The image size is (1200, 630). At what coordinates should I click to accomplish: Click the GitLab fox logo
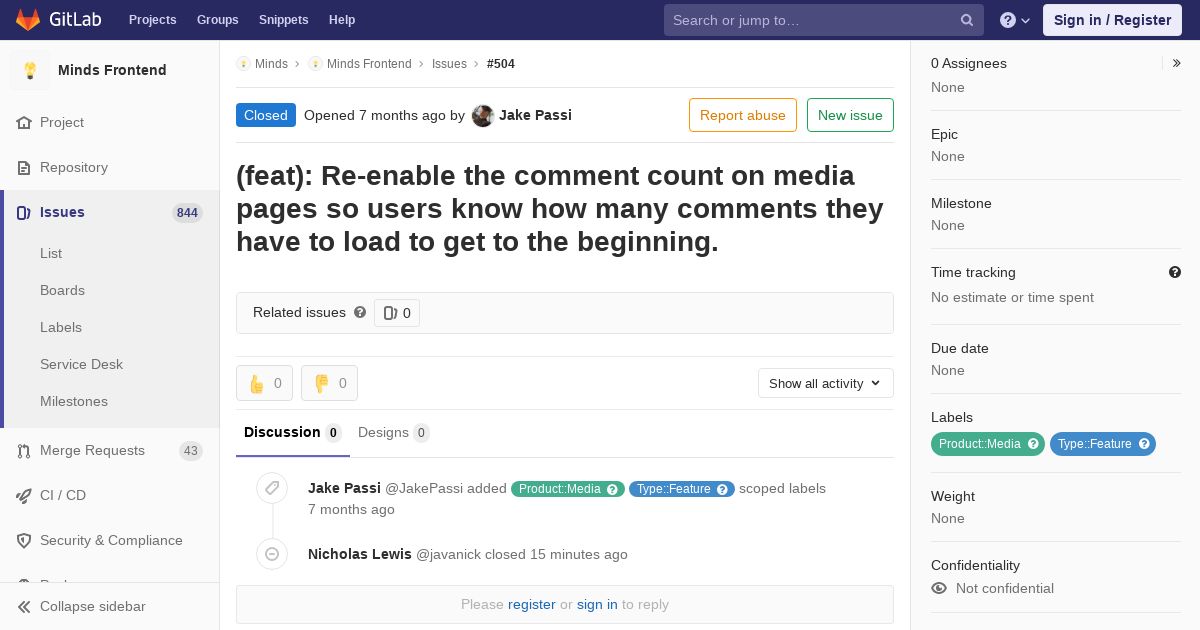pyautogui.click(x=28, y=20)
